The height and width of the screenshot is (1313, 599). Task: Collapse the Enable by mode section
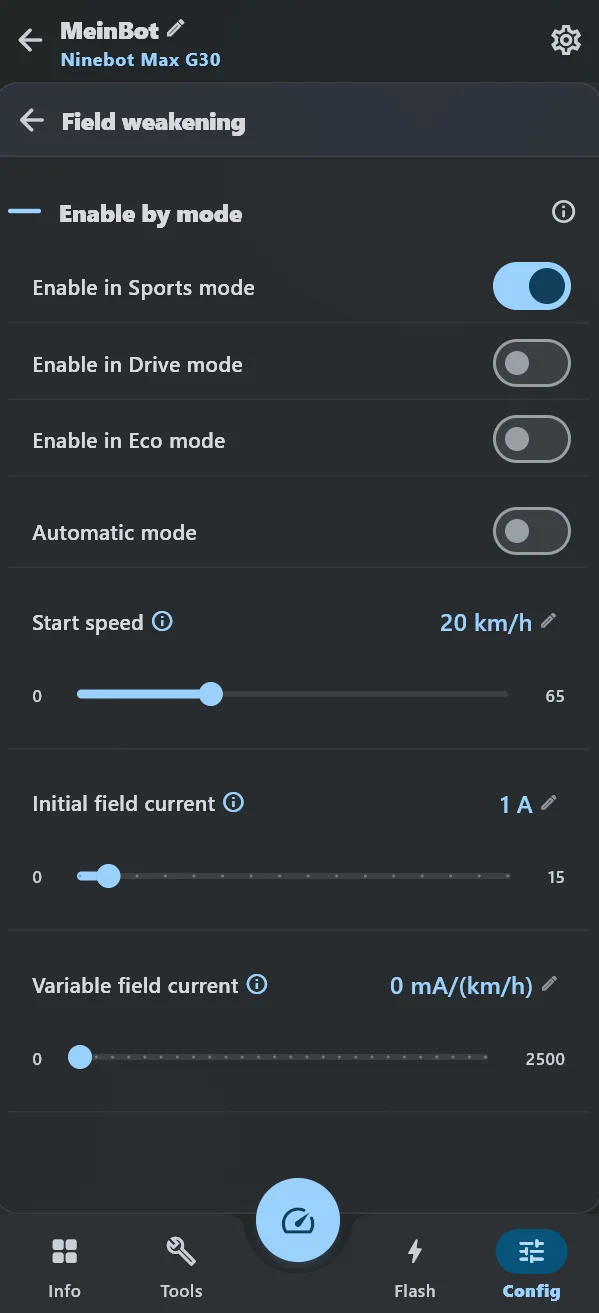(25, 212)
